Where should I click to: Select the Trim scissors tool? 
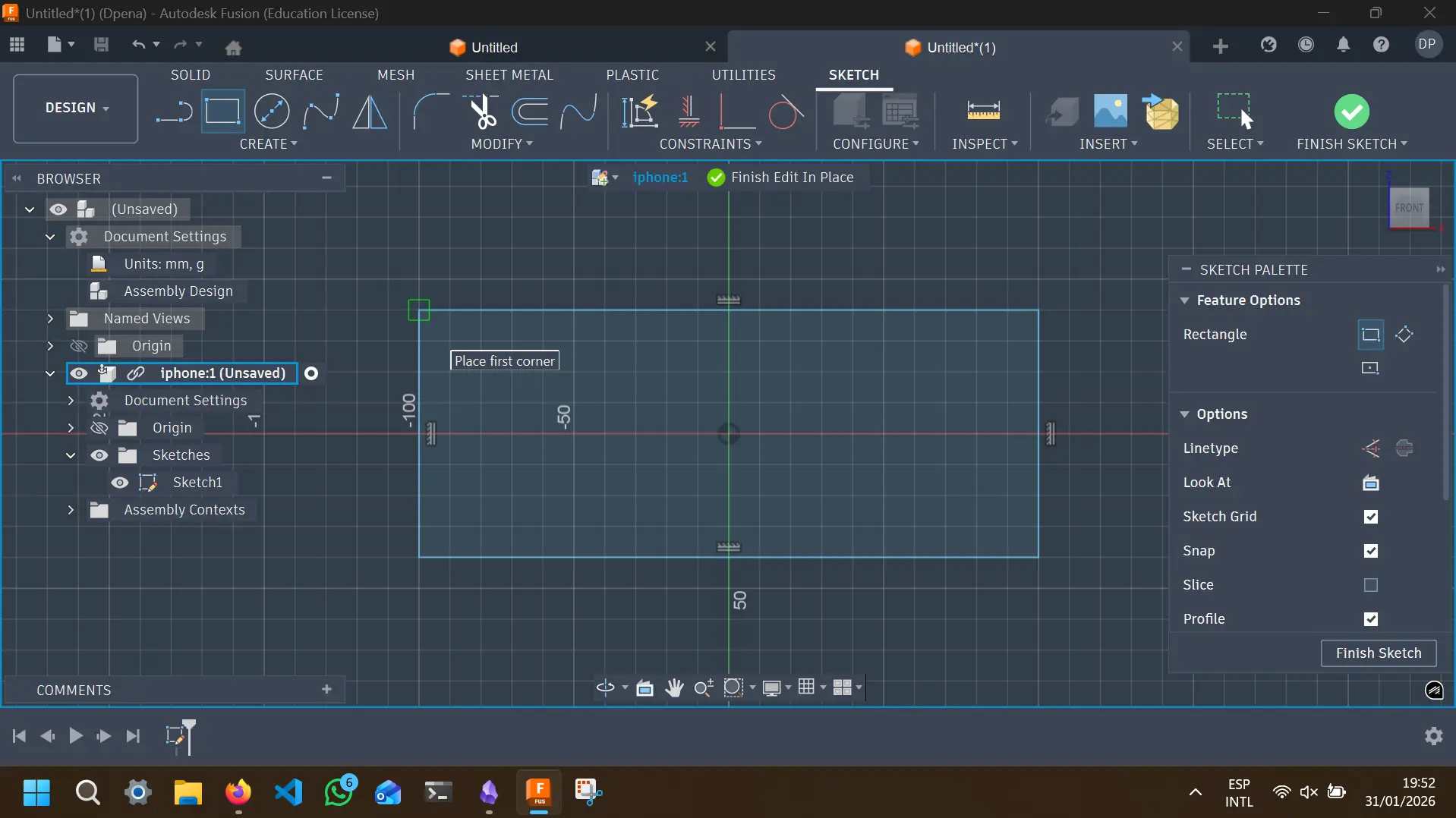[481, 112]
